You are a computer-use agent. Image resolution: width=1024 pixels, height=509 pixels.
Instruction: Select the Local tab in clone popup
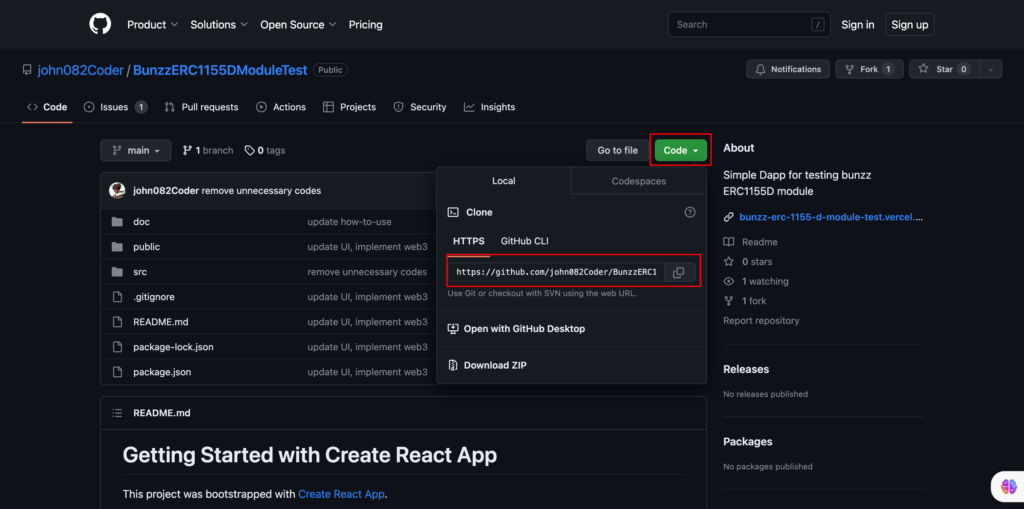[504, 181]
